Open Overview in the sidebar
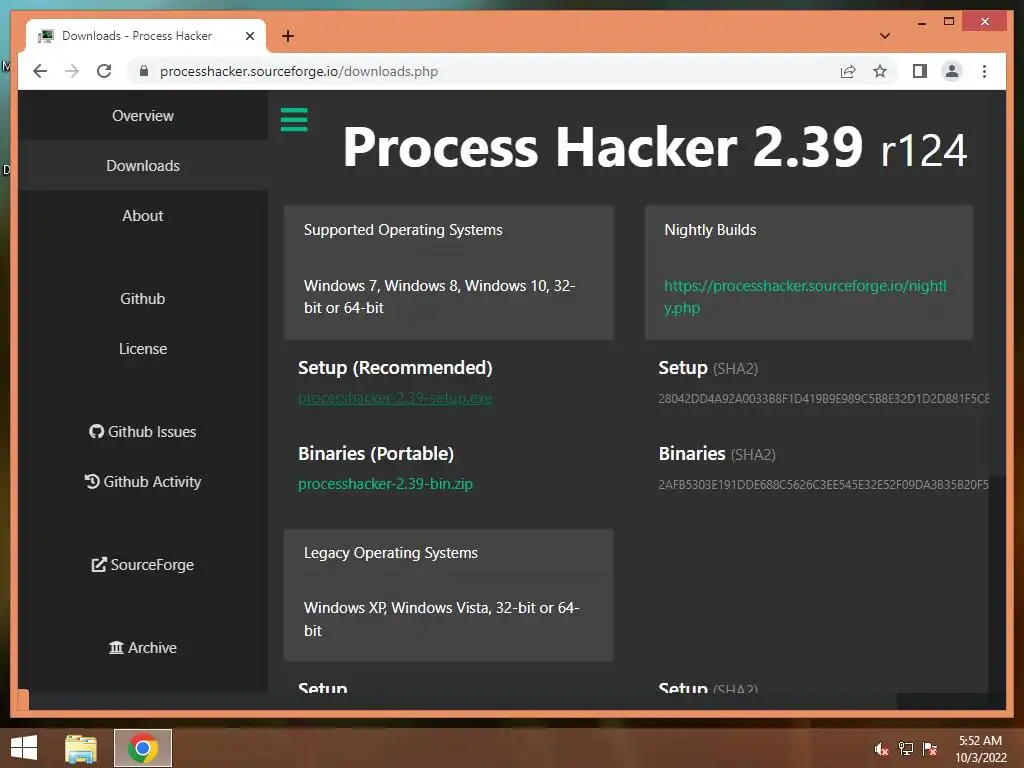This screenshot has height=768, width=1024. (142, 116)
